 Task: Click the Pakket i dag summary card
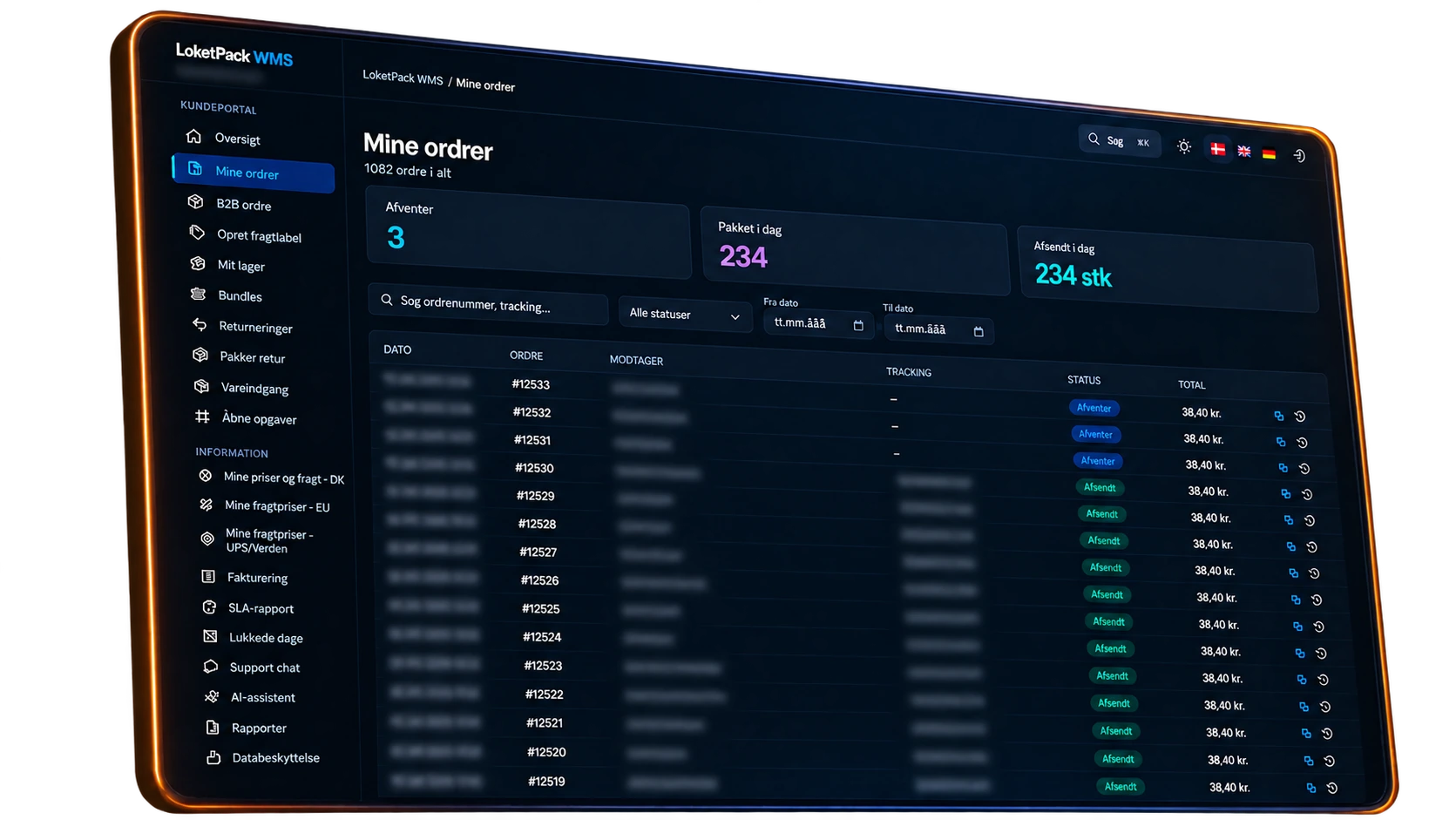tap(854, 251)
